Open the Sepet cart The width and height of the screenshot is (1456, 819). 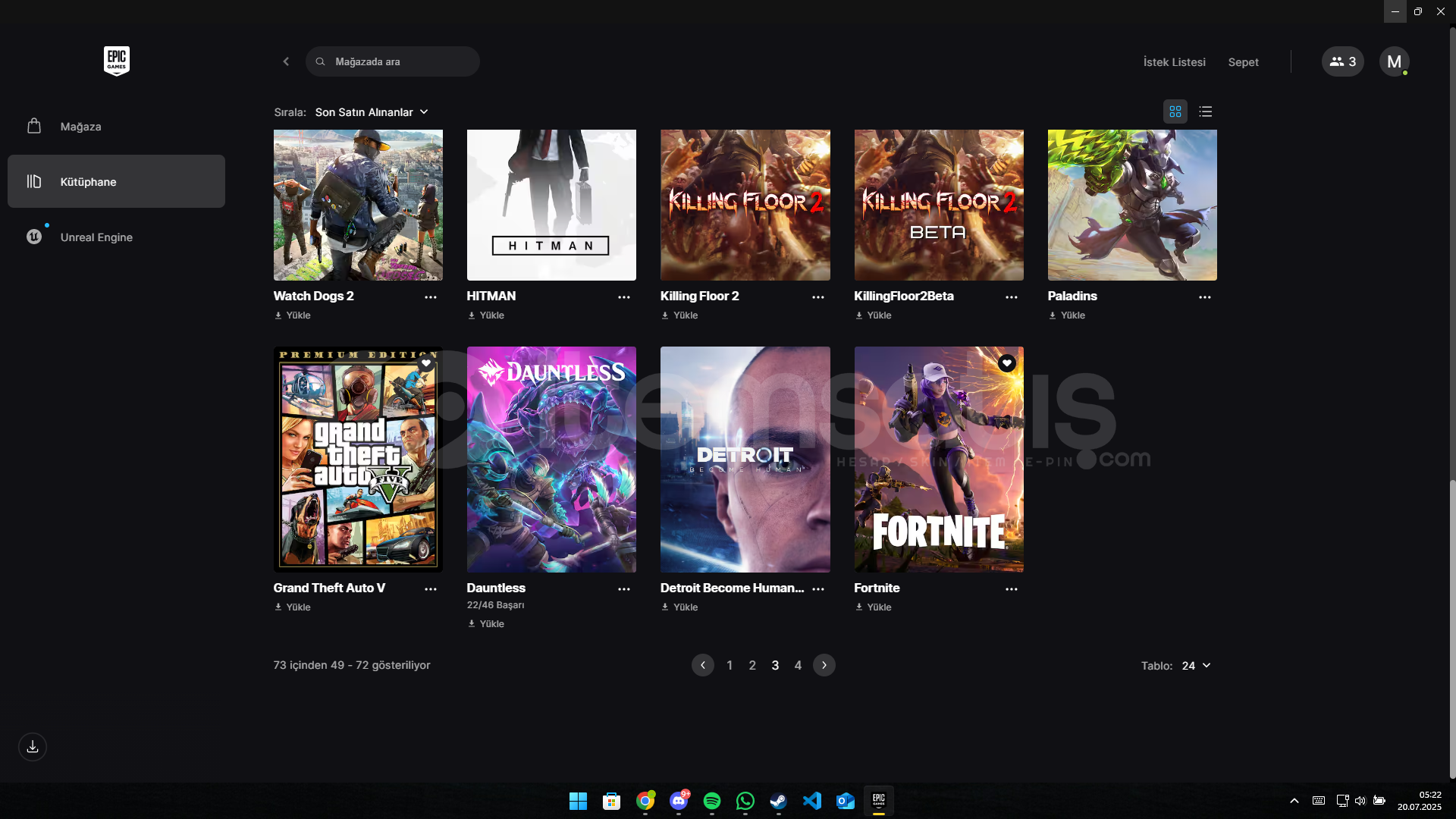pyautogui.click(x=1243, y=62)
